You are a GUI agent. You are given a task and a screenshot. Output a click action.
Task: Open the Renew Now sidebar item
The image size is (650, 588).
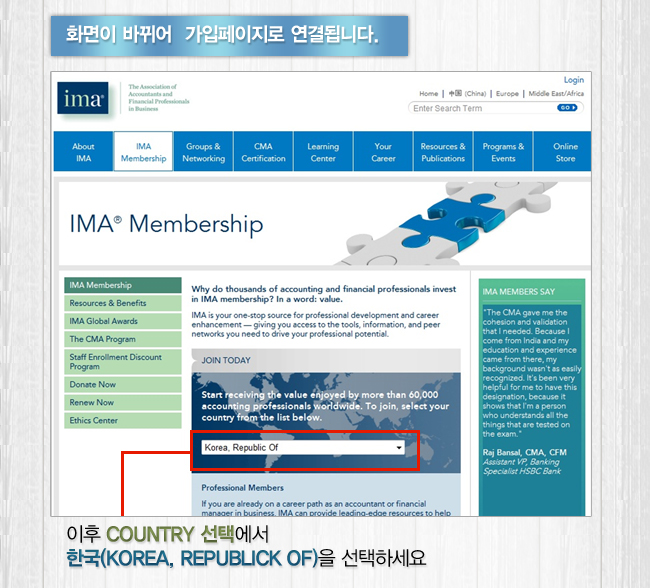tap(123, 402)
